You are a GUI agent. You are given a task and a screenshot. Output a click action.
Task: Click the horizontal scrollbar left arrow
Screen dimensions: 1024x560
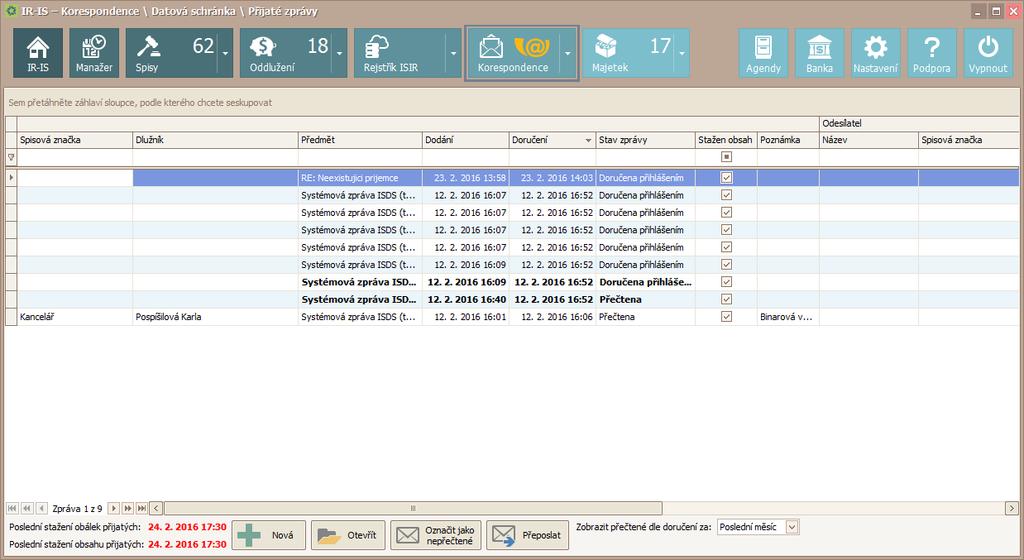[156, 508]
